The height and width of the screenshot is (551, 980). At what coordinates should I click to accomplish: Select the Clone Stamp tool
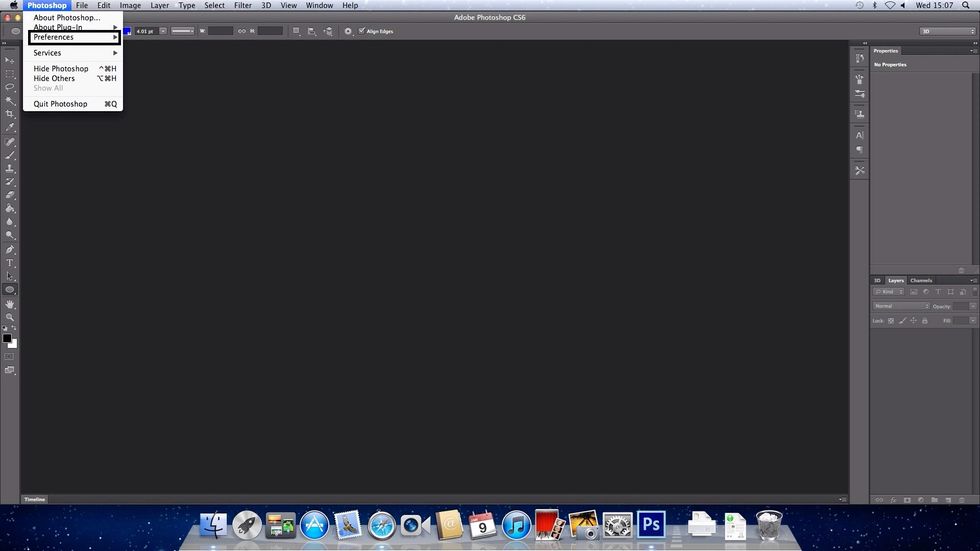point(9,169)
